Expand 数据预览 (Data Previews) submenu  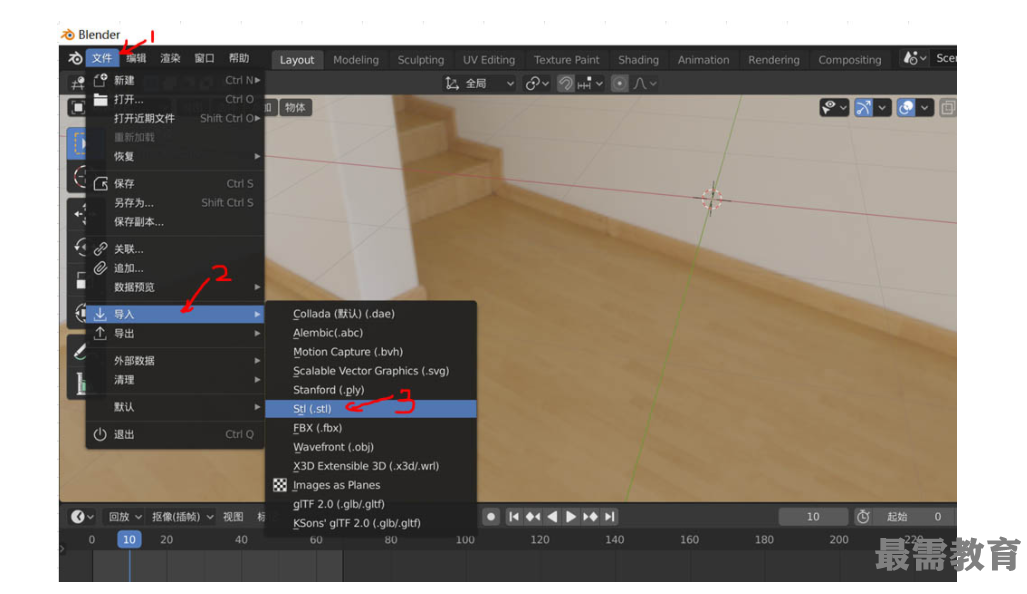176,288
